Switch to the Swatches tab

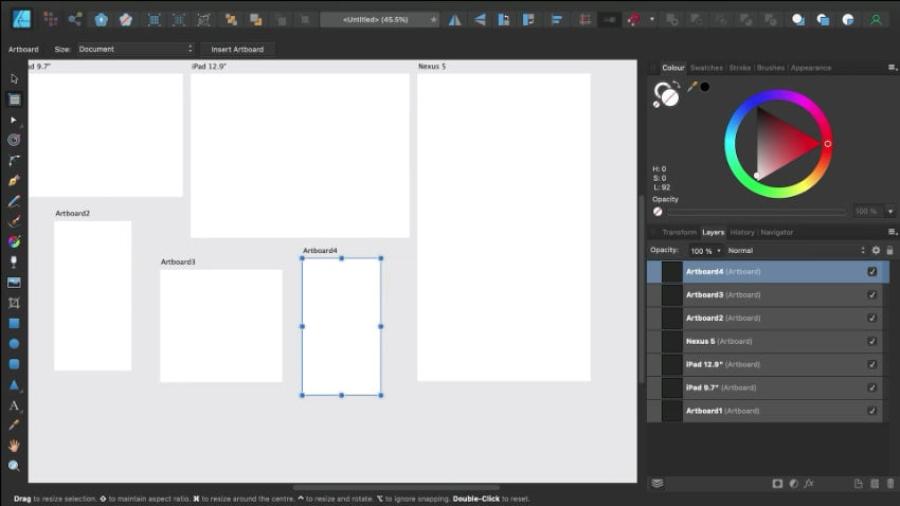click(x=706, y=68)
